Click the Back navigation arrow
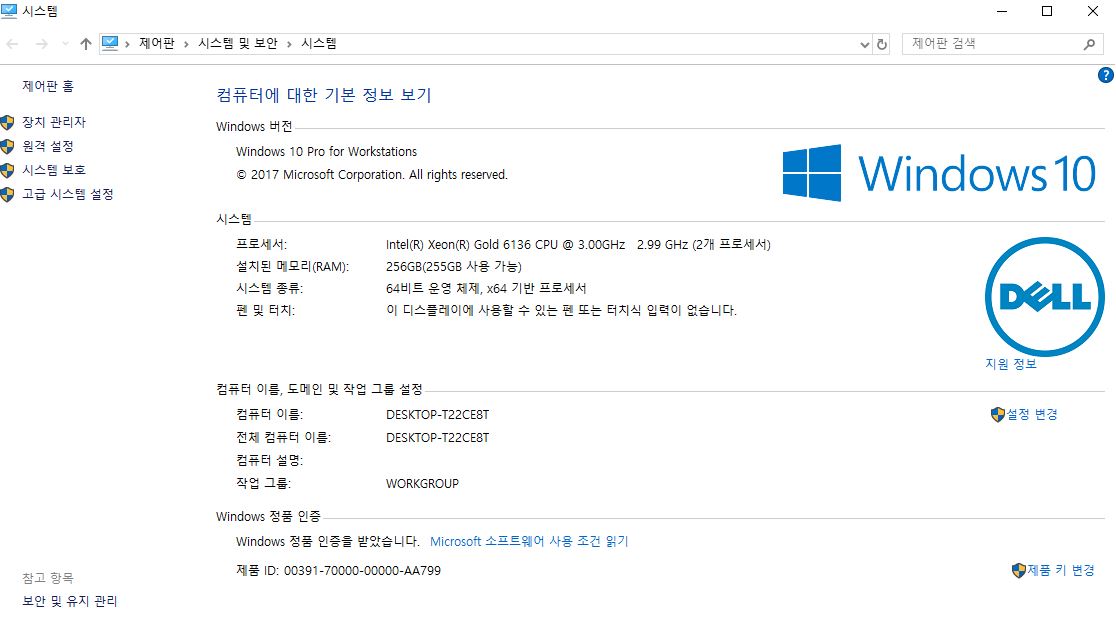Viewport: 1116px width, 628px height. click(x=12, y=44)
